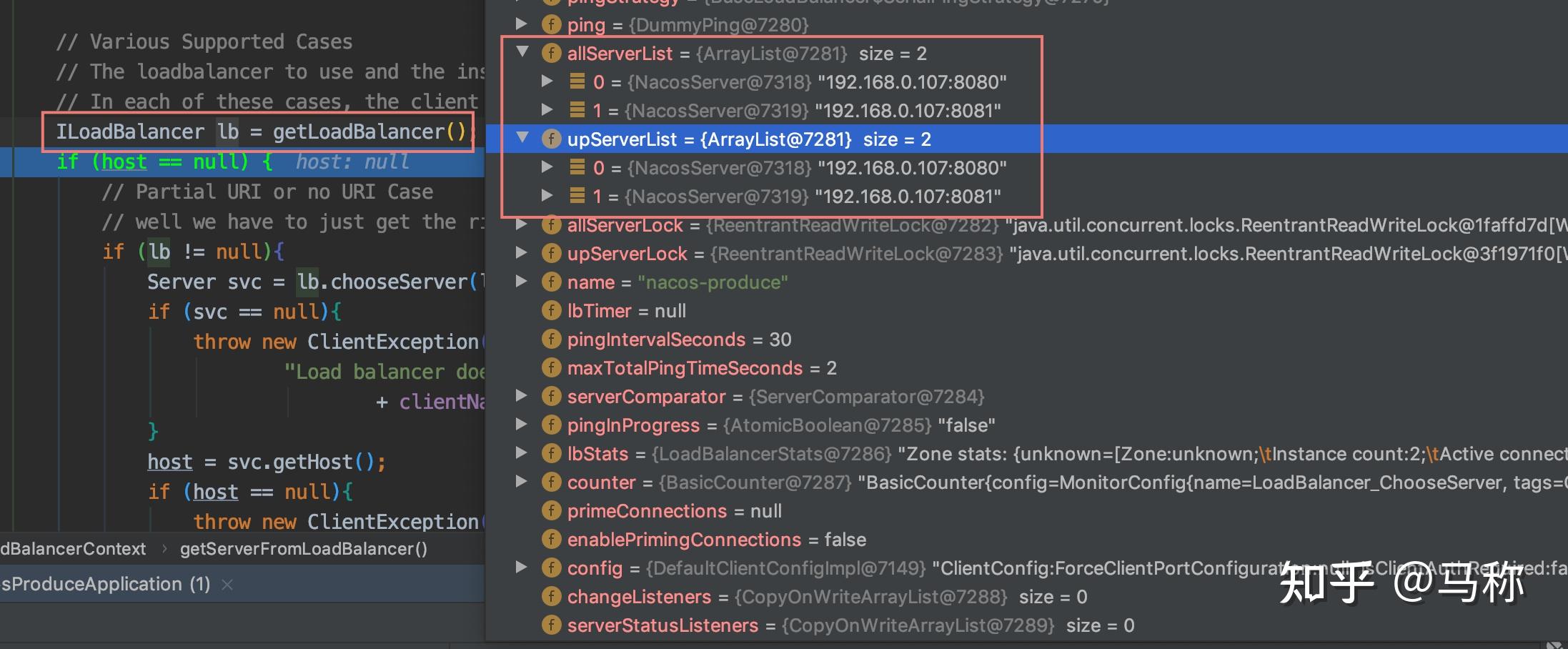This screenshot has height=649, width=1568.
Task: Click the svc.getHost() code line
Action: tap(267, 462)
